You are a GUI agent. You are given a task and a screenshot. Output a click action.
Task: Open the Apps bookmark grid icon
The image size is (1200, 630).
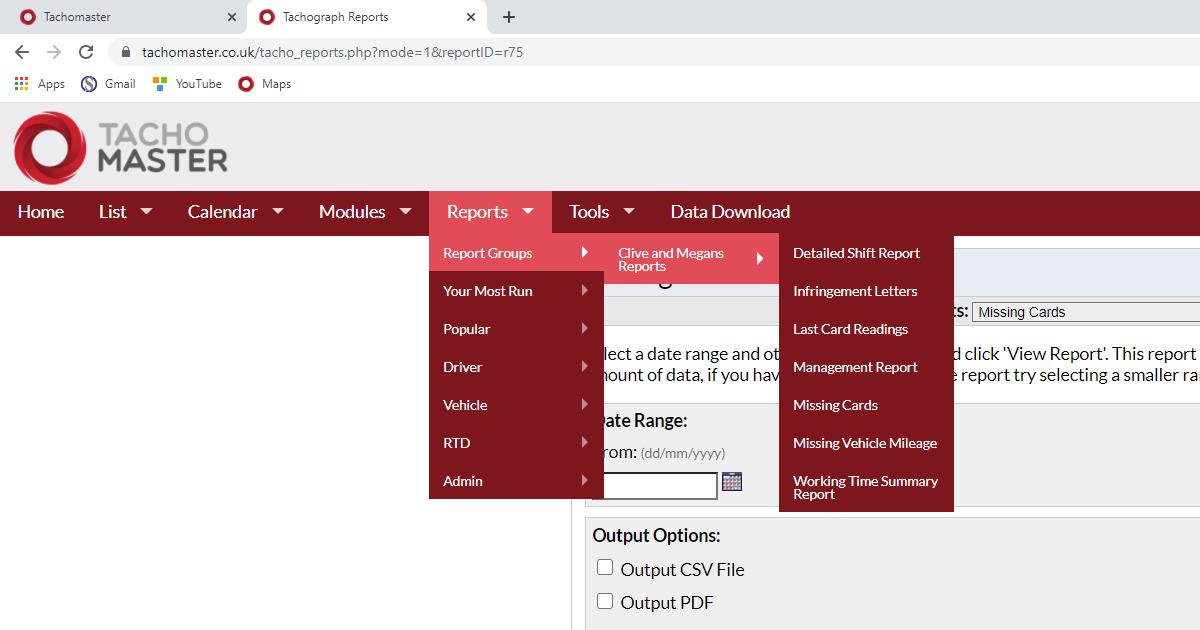coord(22,84)
